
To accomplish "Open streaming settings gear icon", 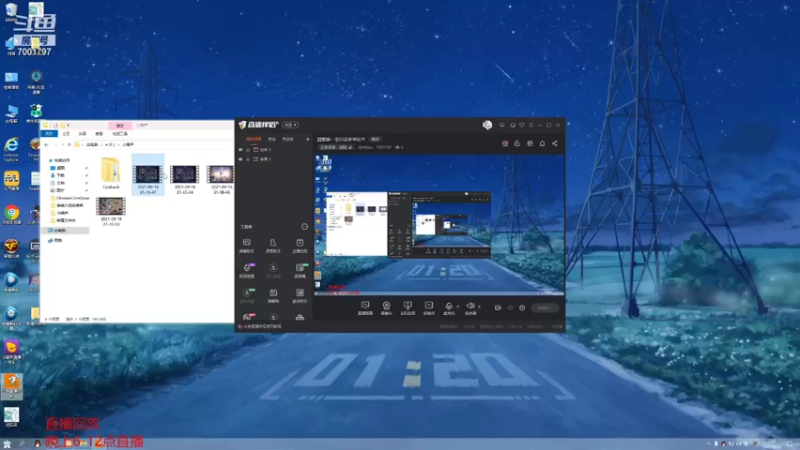I will point(522,308).
